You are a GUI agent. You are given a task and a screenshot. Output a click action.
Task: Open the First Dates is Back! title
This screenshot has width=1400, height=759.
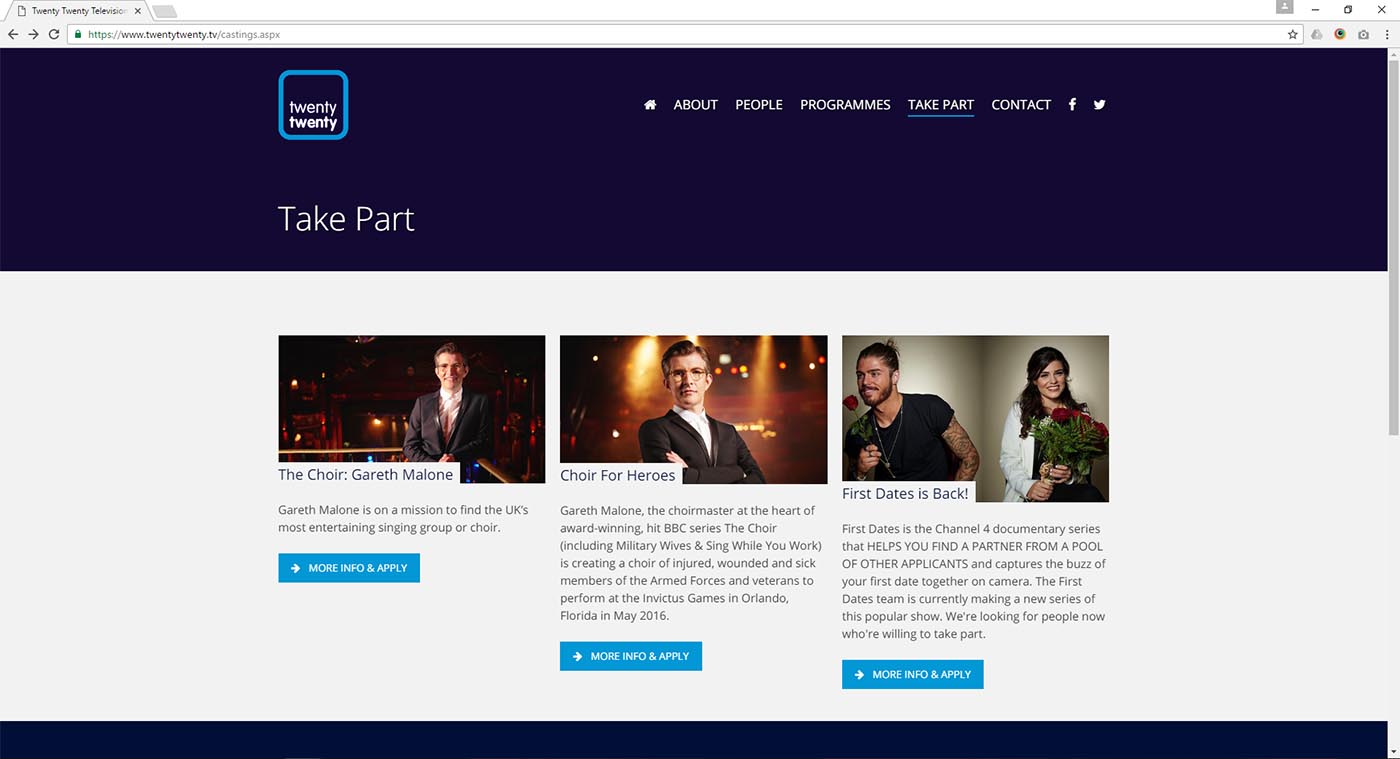905,493
